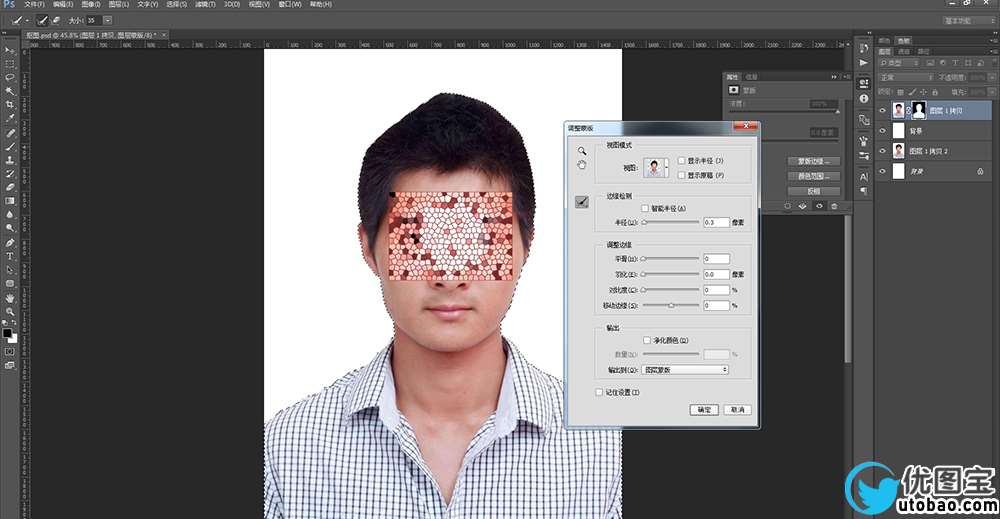Image resolution: width=1000 pixels, height=519 pixels.
Task: Toggle mask visibility eye in Properties panel
Action: click(x=819, y=206)
